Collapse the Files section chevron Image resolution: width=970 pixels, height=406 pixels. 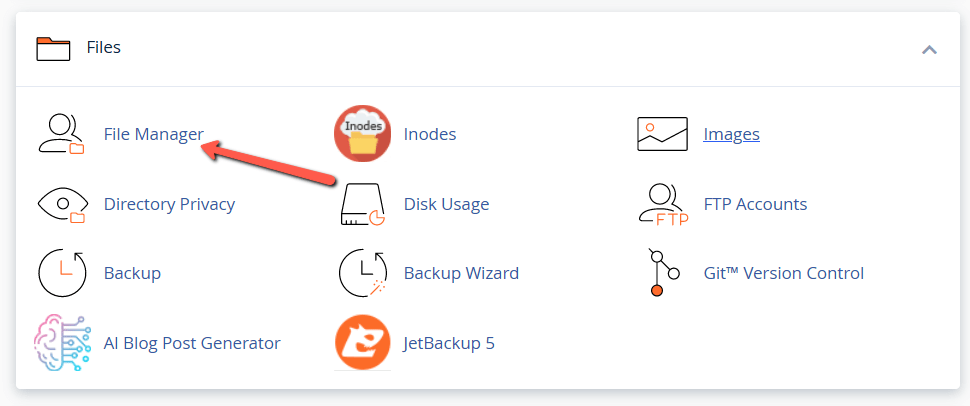tap(929, 49)
